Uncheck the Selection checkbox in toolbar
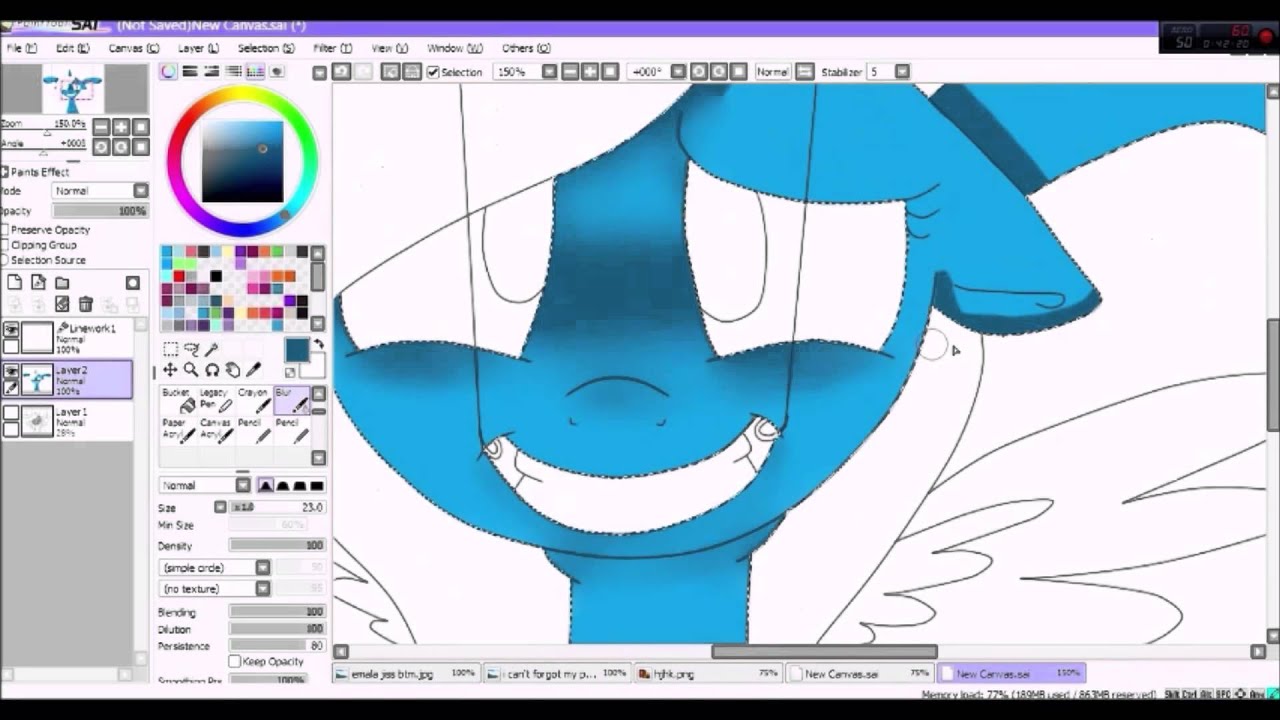The width and height of the screenshot is (1280, 720). (433, 72)
